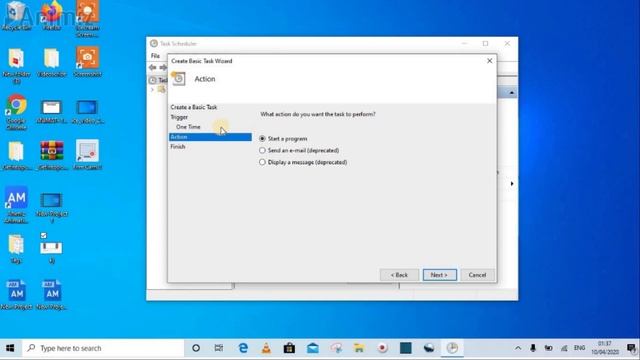Cancel the Create Basic Task Wizard

(x=477, y=275)
